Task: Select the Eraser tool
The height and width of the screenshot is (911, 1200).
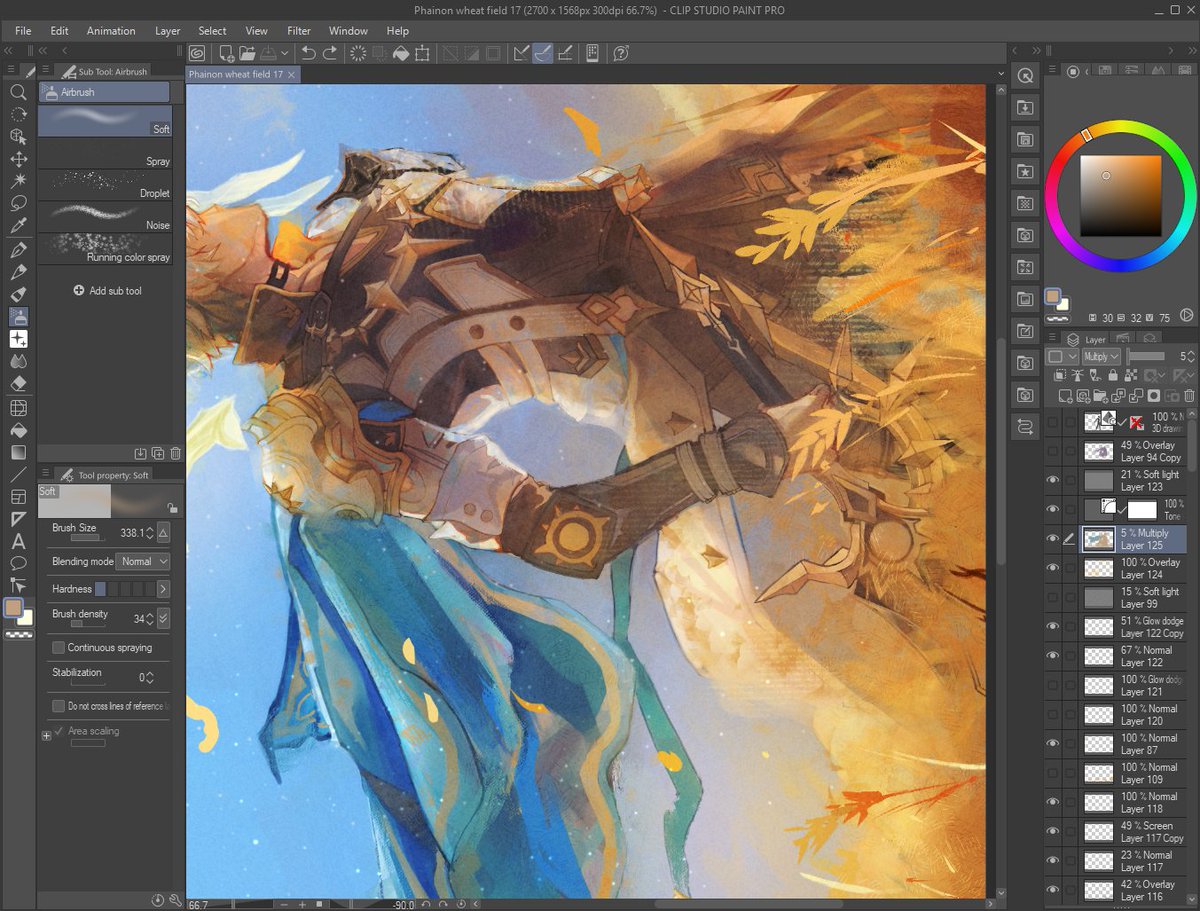Action: 18,383
